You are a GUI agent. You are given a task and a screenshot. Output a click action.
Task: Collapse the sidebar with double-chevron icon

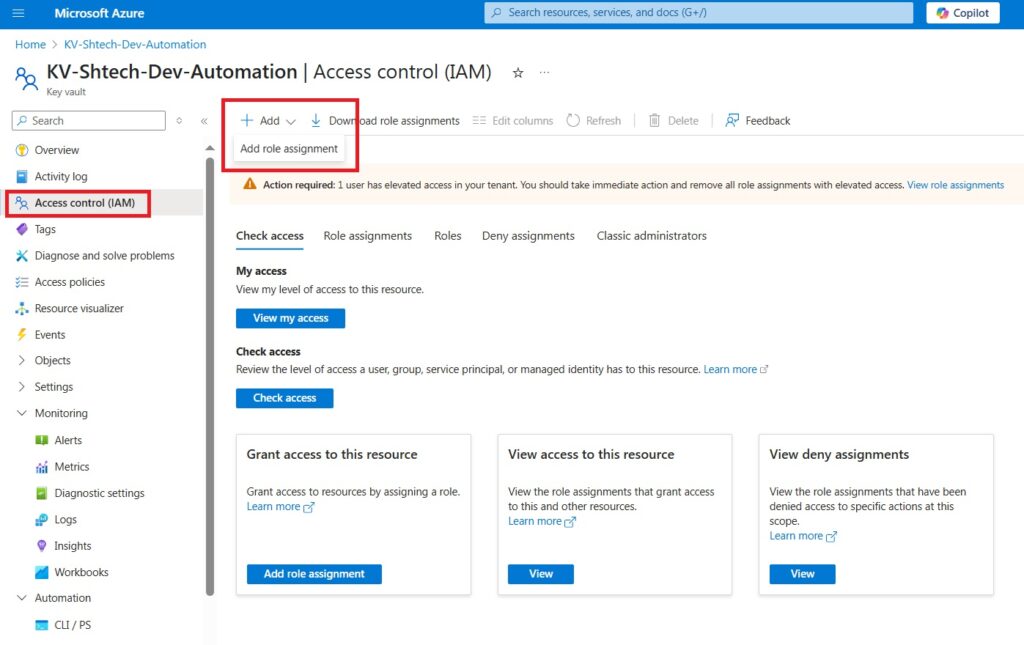click(x=204, y=121)
